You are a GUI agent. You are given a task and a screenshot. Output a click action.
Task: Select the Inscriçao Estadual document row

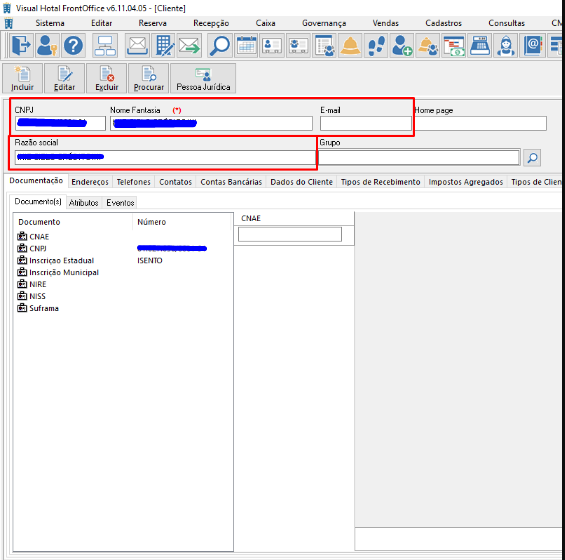click(x=123, y=260)
